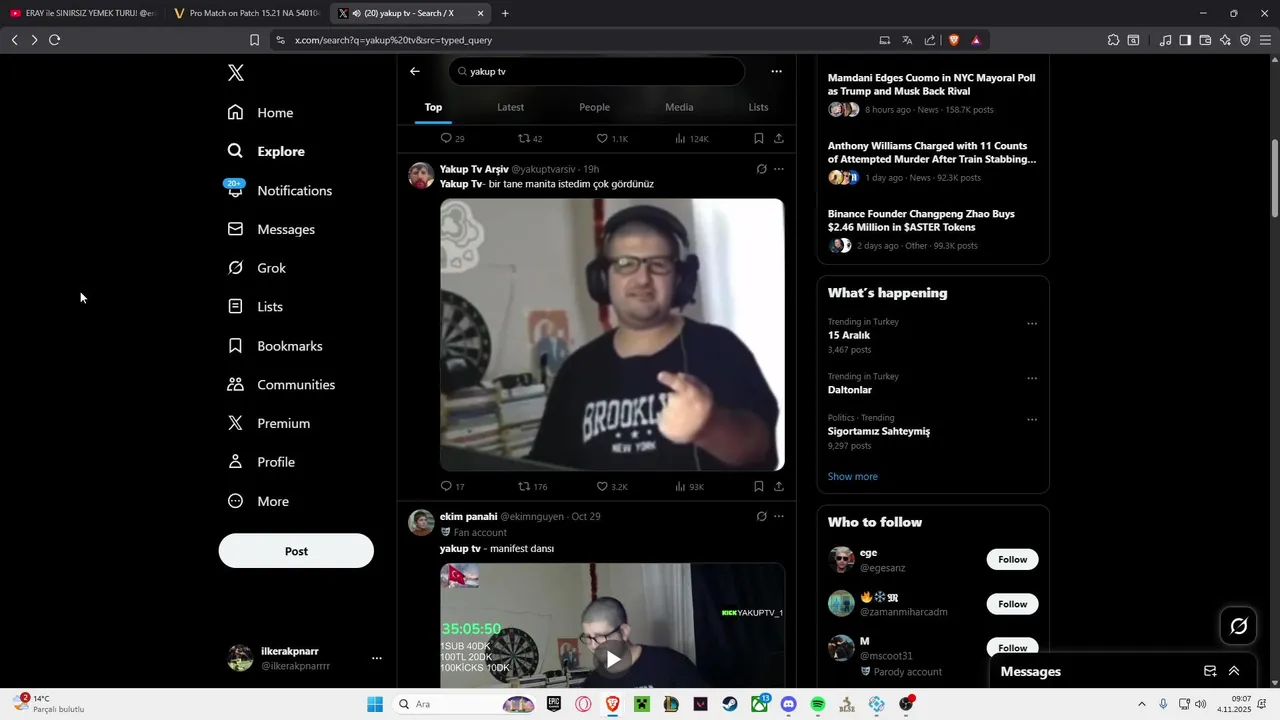Open Messages in the sidebar
The width and height of the screenshot is (1280, 720).
(271, 229)
